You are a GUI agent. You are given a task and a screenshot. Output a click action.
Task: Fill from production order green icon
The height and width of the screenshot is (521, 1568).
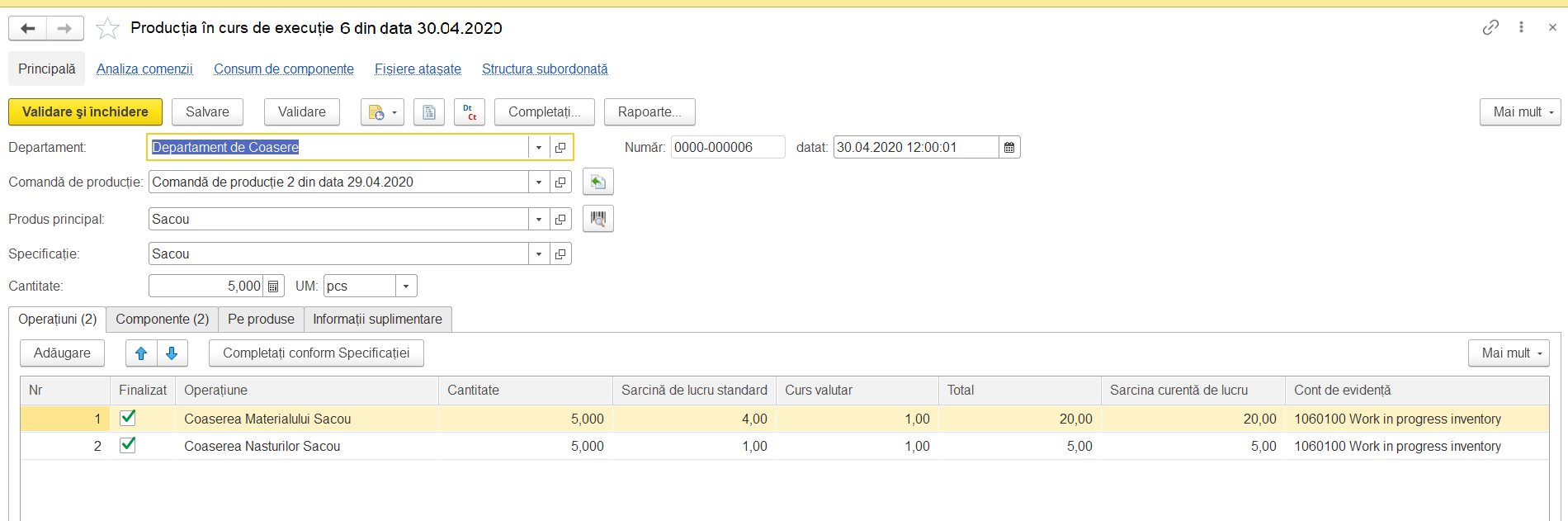point(598,182)
